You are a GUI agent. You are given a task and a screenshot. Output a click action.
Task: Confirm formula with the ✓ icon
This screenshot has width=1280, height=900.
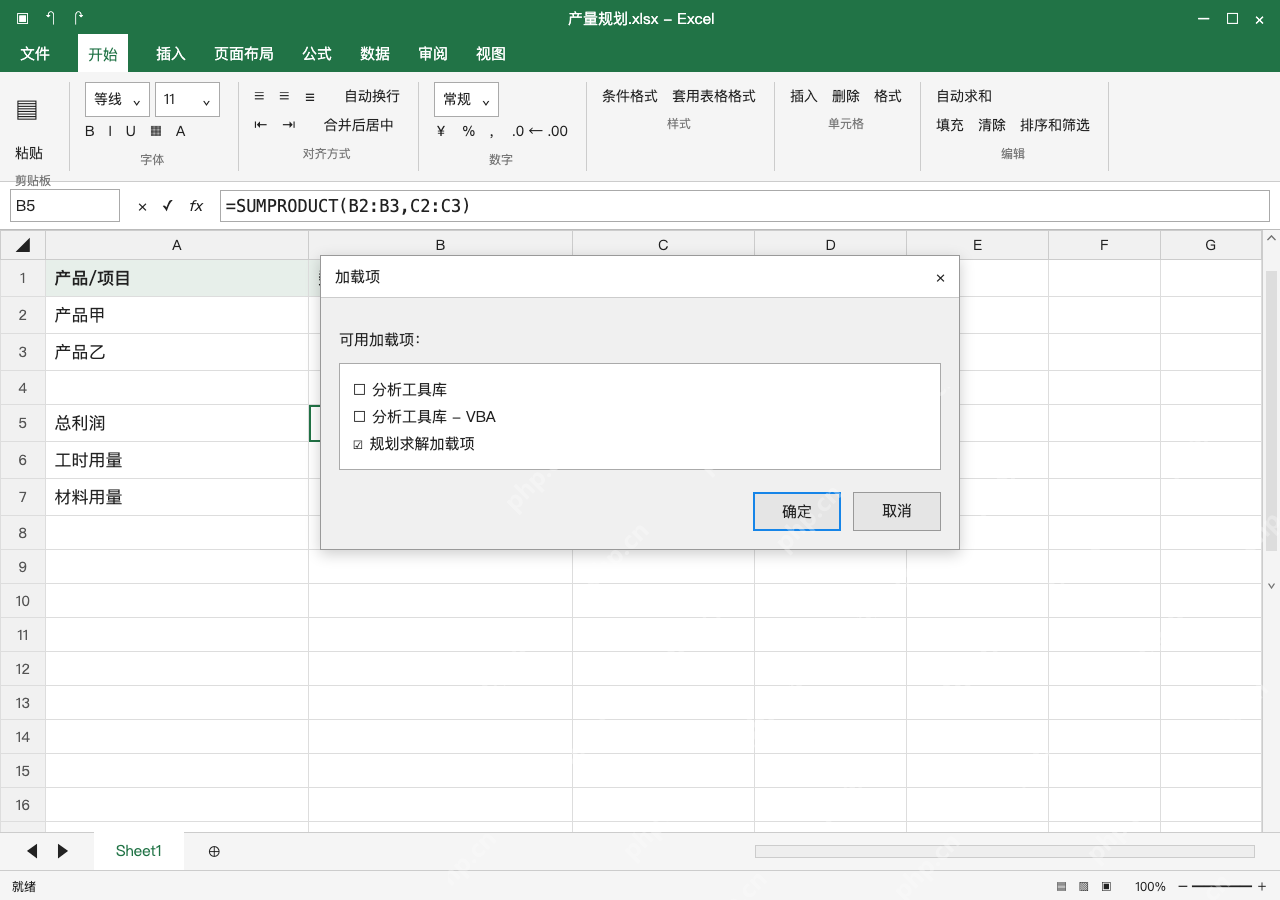point(167,206)
